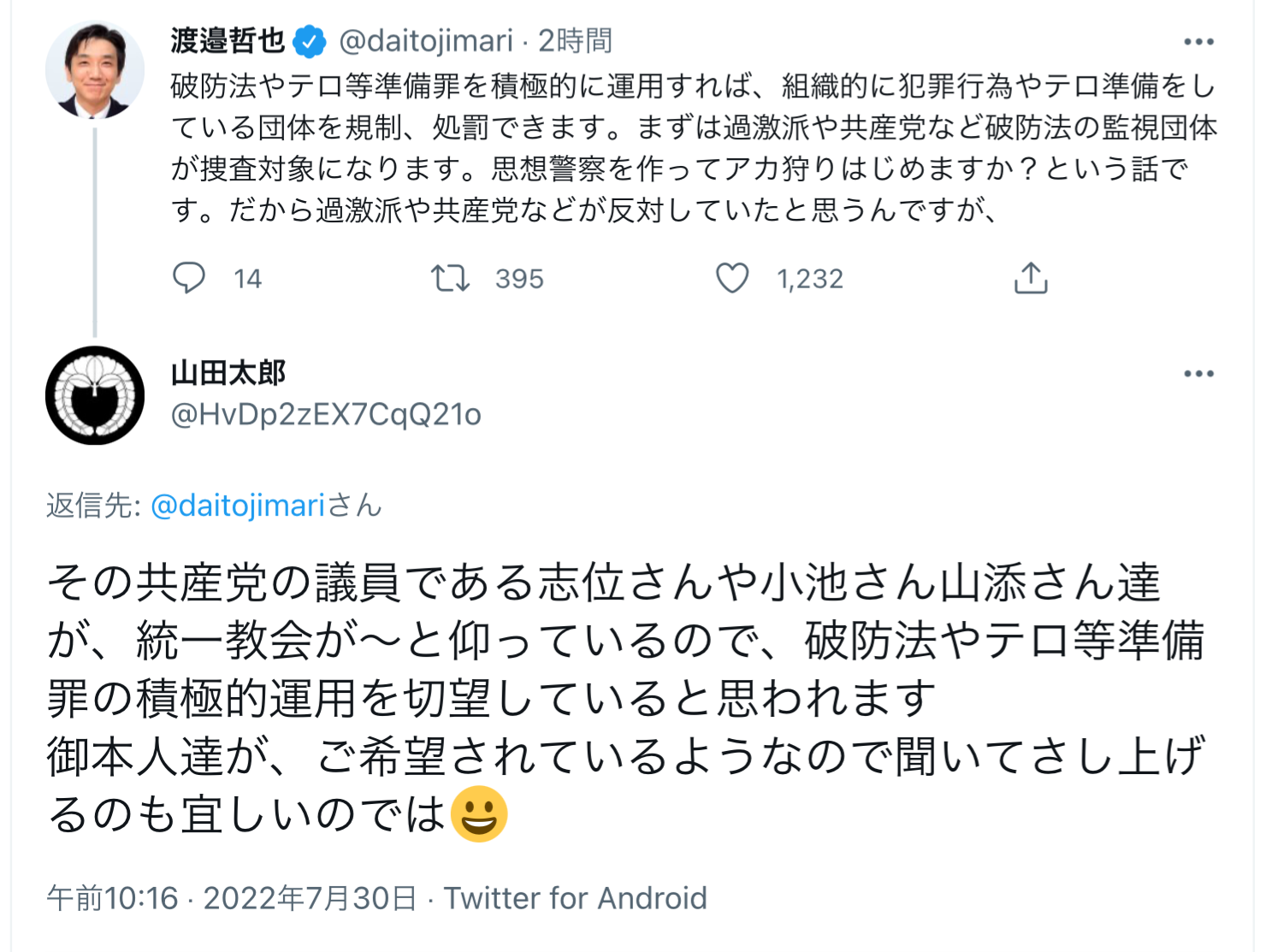
Task: Click the @daitojimari reply-to mention link
Action: 238,506
